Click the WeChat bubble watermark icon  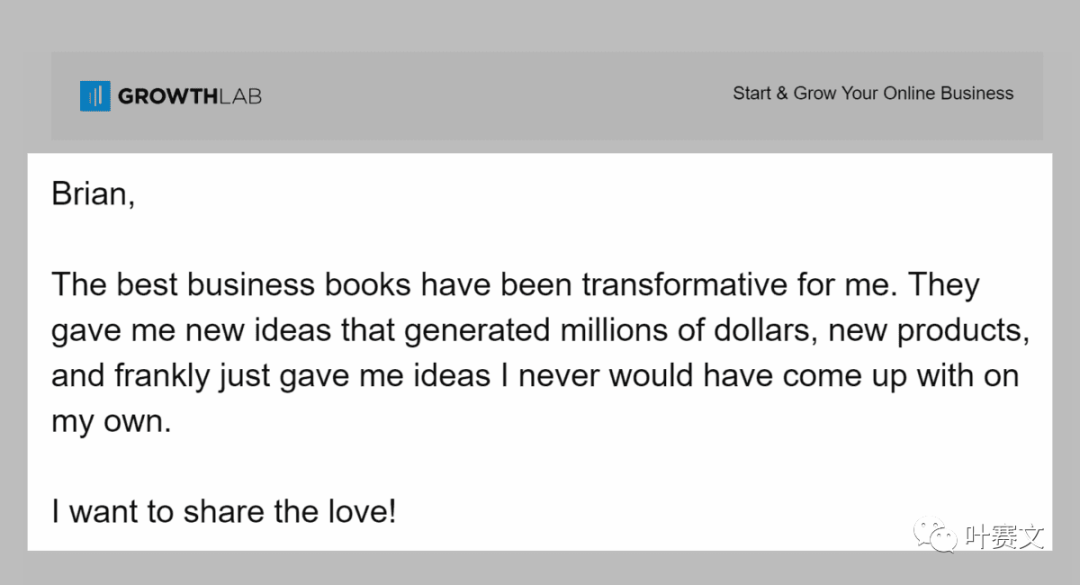935,535
